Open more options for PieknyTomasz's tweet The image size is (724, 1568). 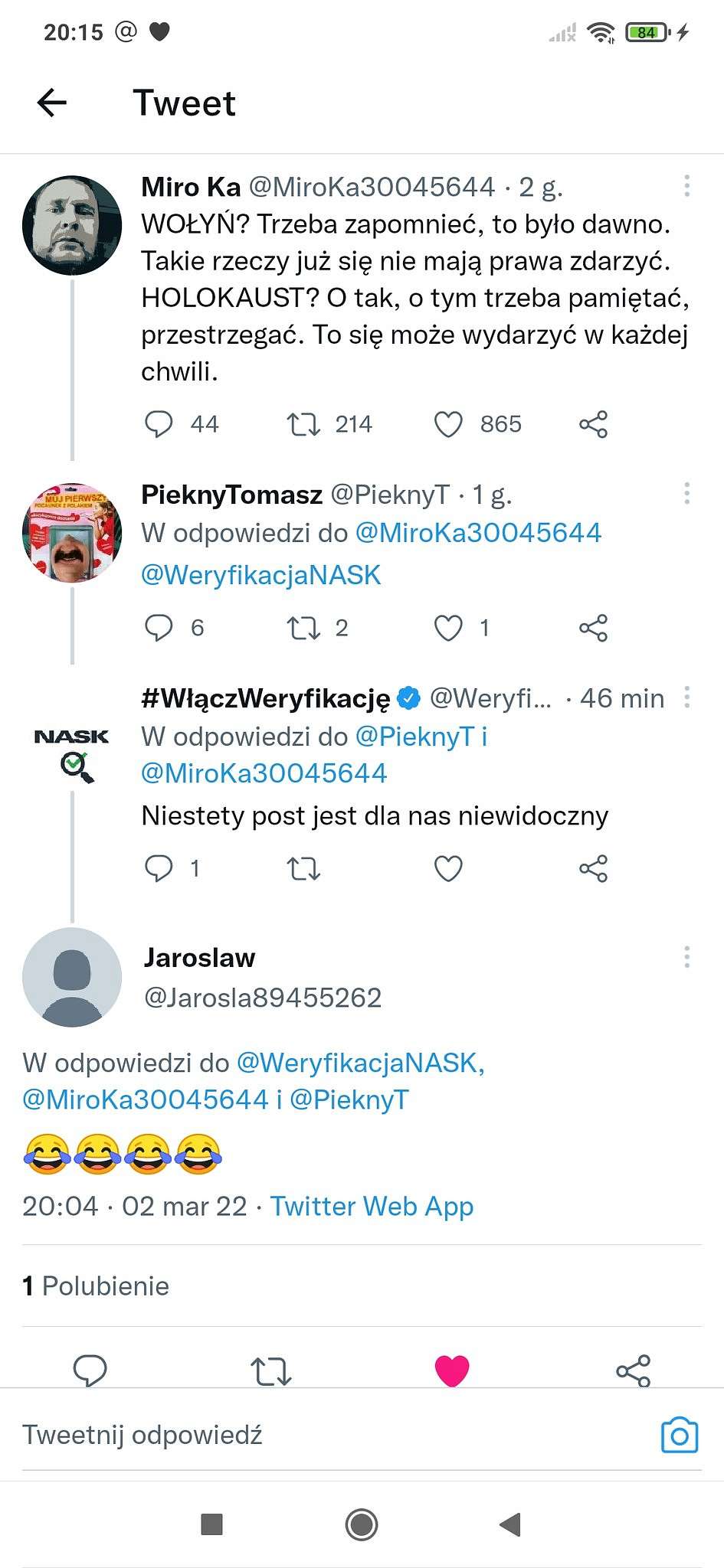[686, 494]
